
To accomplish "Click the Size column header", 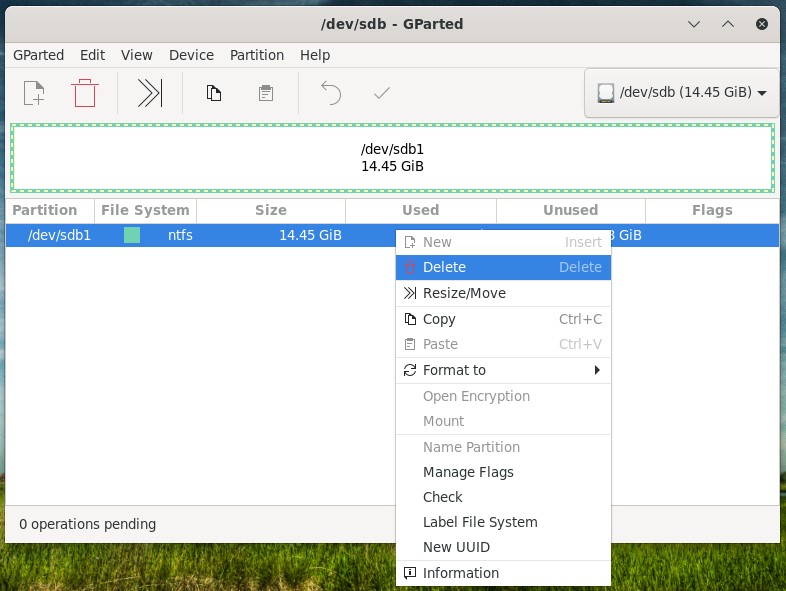I will coord(271,211).
